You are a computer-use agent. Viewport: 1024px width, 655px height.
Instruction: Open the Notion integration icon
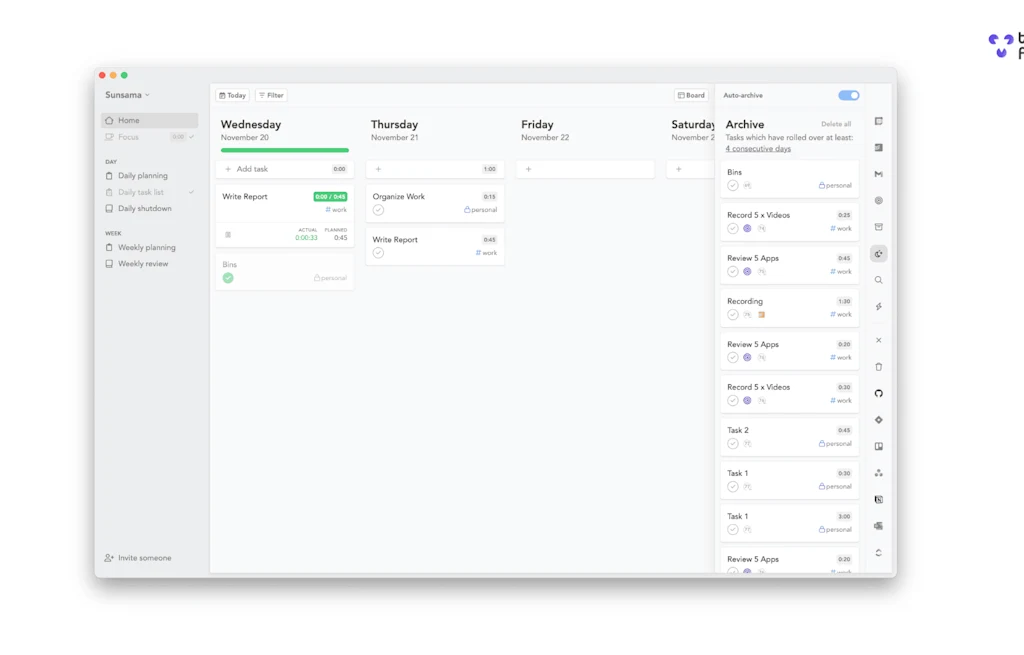[878, 500]
